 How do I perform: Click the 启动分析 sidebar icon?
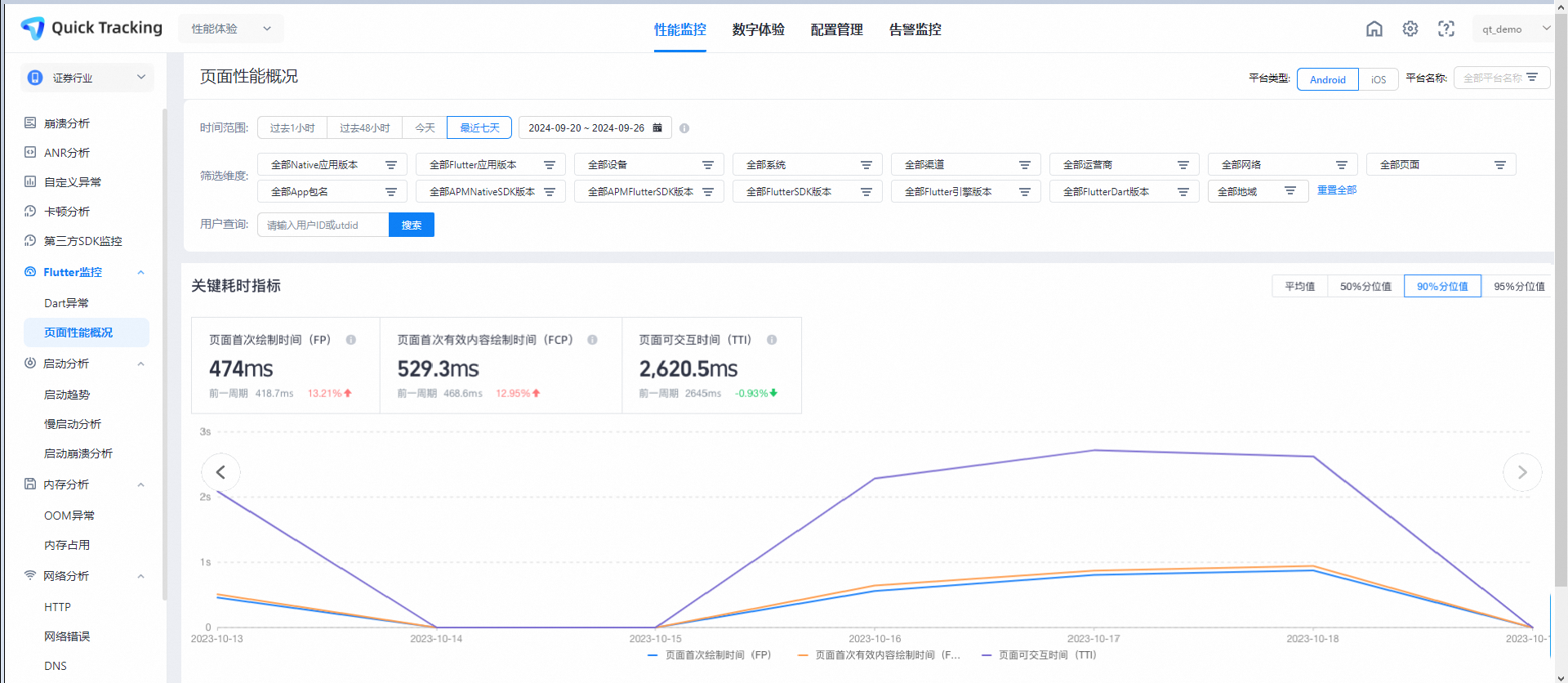pyautogui.click(x=30, y=363)
